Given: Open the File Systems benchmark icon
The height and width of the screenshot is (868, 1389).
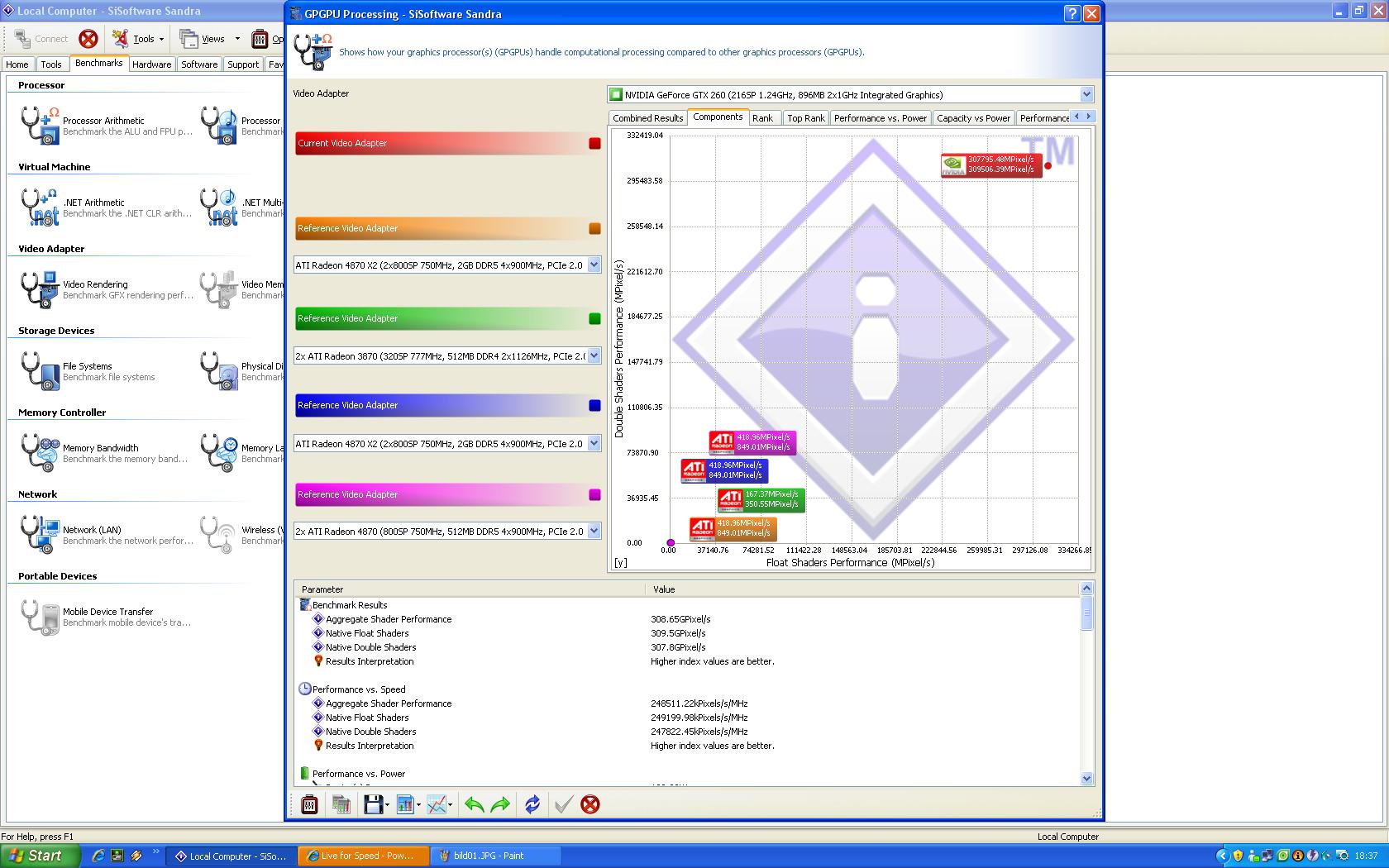Looking at the screenshot, I should (40, 370).
